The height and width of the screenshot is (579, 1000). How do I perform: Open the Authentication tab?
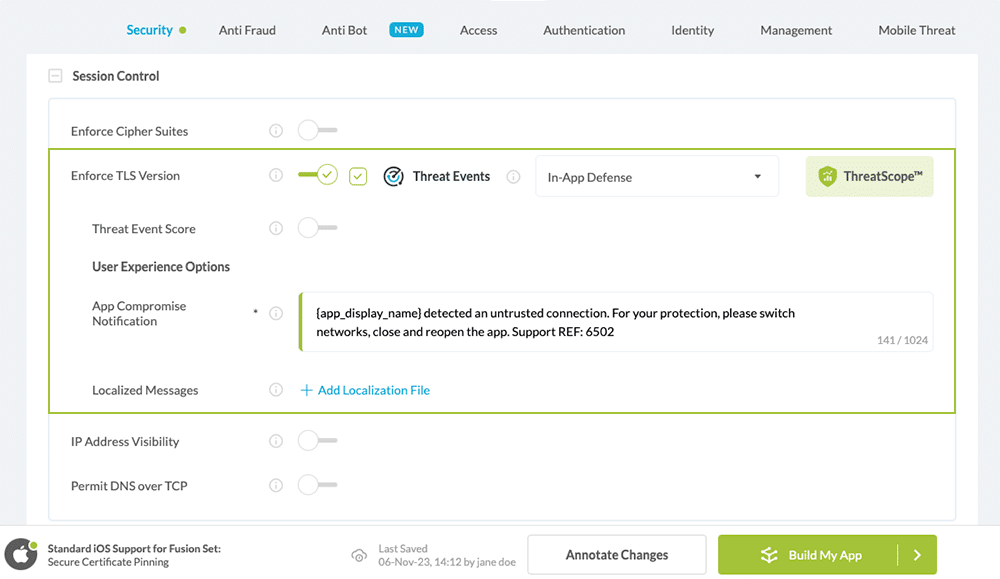583,30
